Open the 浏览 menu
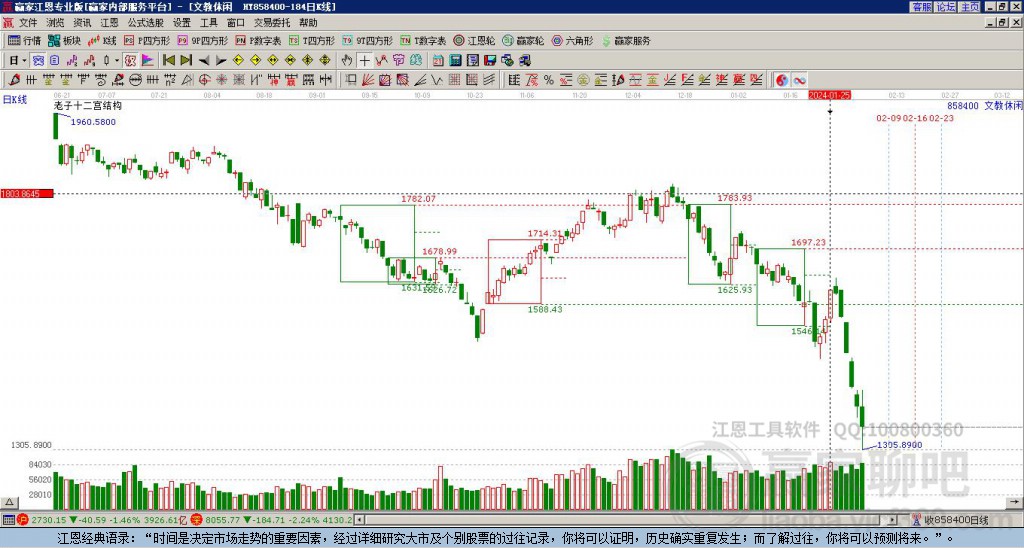The height and width of the screenshot is (548, 1024). click(x=56, y=23)
